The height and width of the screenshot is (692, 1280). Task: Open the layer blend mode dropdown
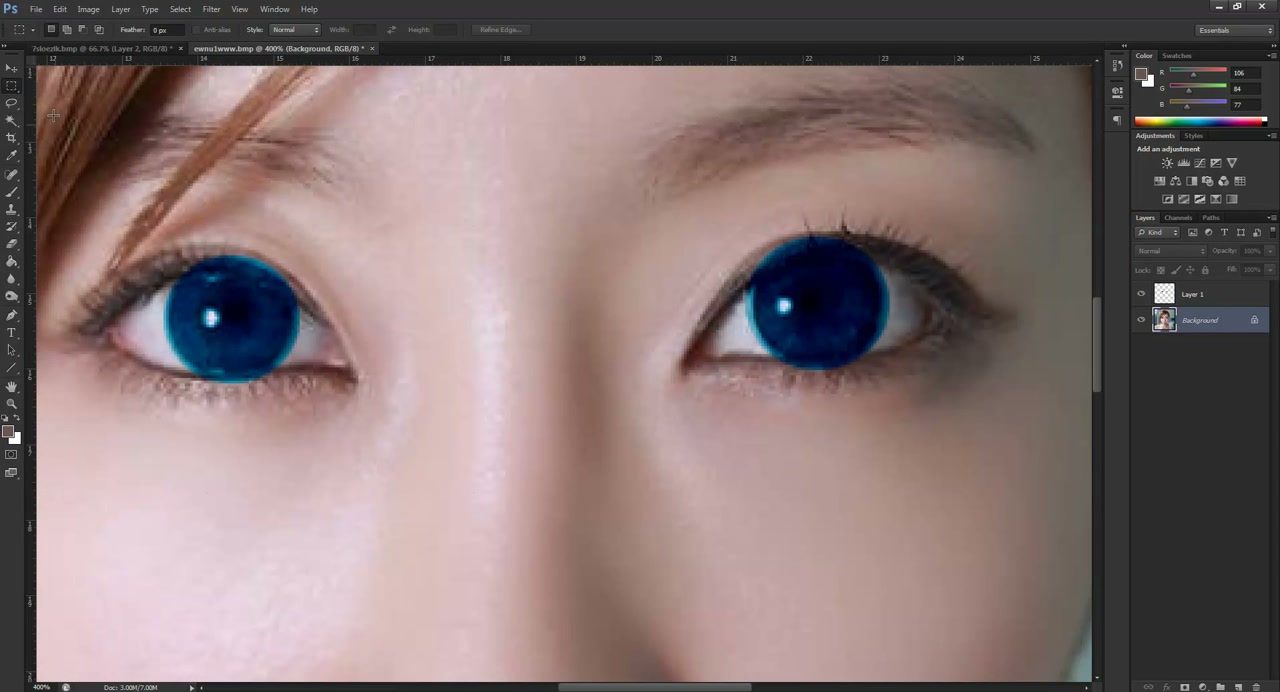pos(1170,251)
